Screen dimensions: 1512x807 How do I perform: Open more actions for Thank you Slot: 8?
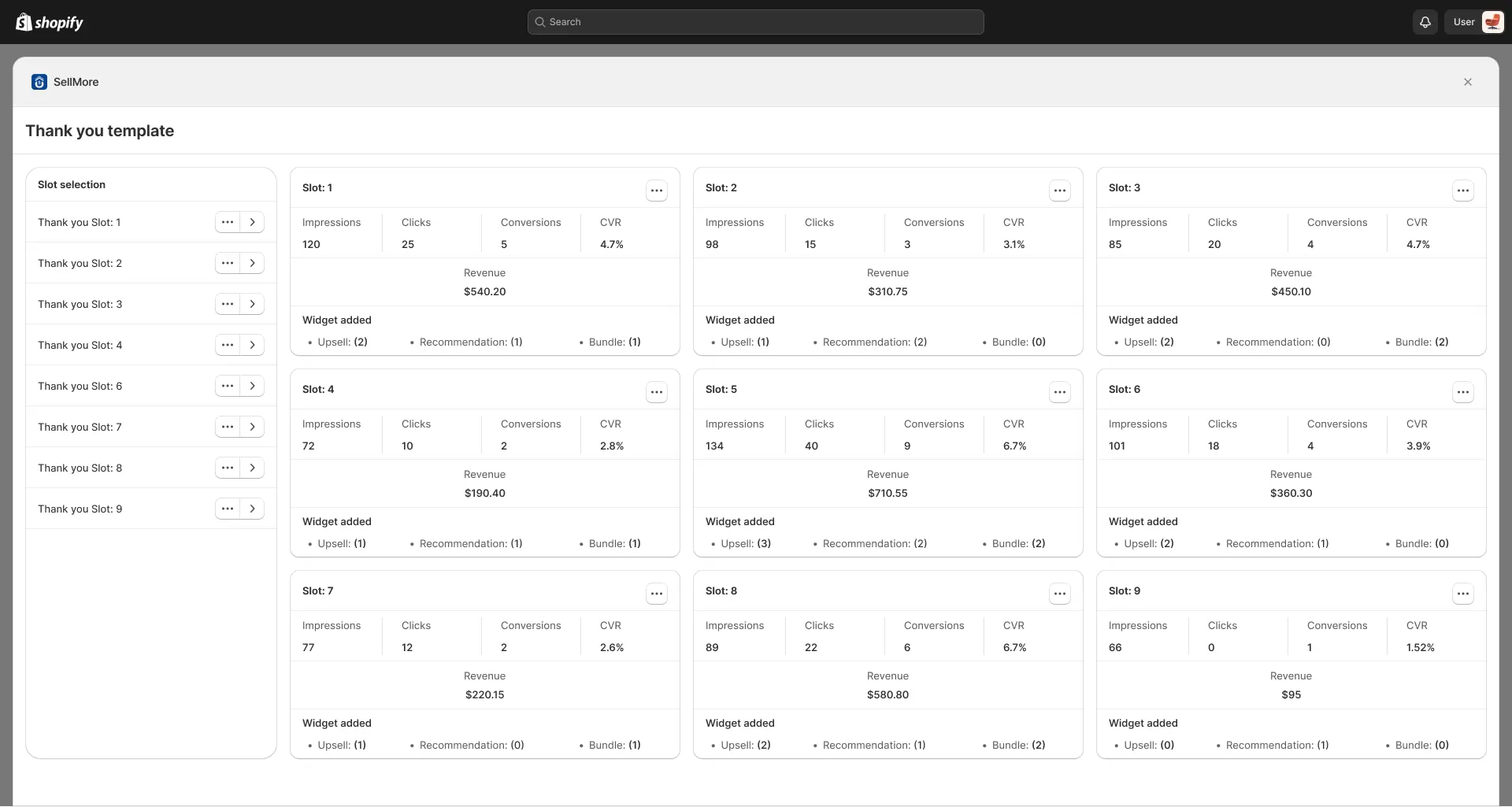228,468
